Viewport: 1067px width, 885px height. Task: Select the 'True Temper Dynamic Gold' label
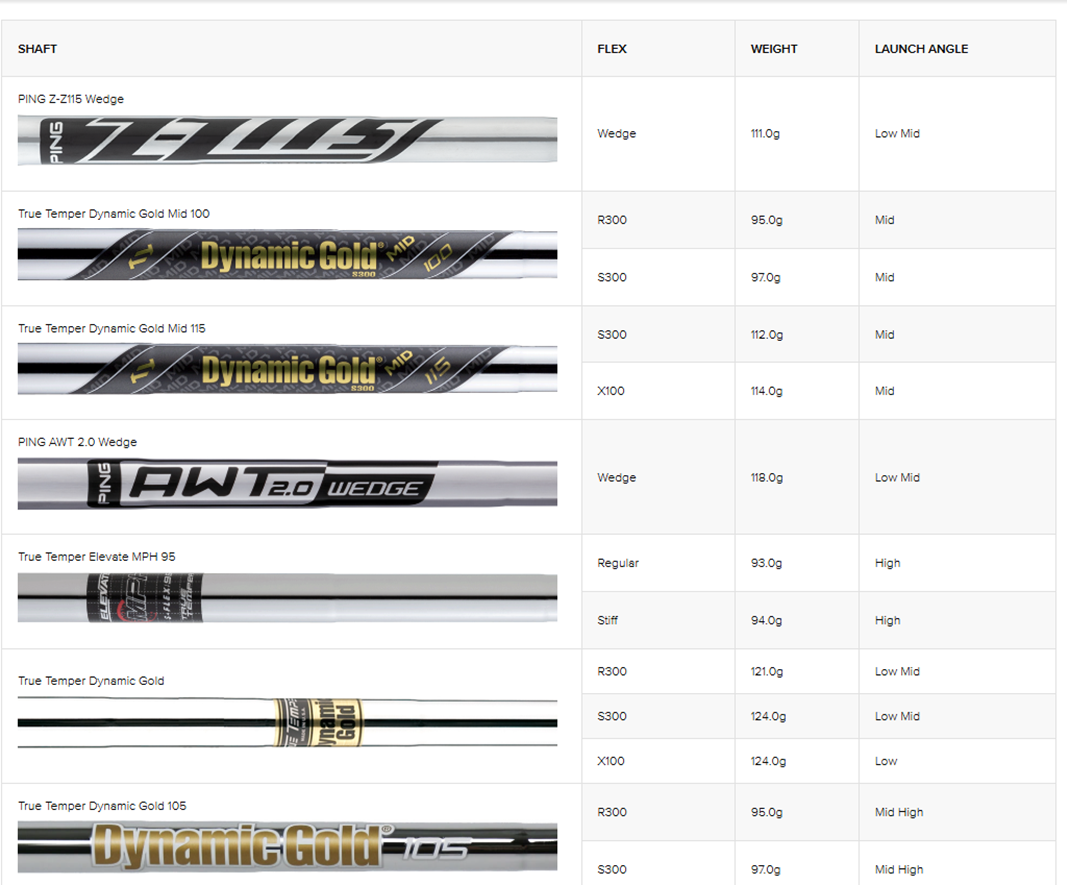pyautogui.click(x=91, y=681)
